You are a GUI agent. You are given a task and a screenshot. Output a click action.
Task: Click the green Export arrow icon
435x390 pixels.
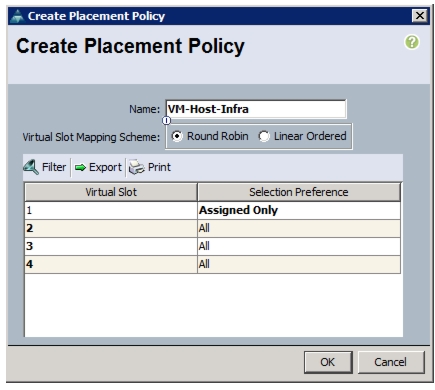tap(80, 167)
